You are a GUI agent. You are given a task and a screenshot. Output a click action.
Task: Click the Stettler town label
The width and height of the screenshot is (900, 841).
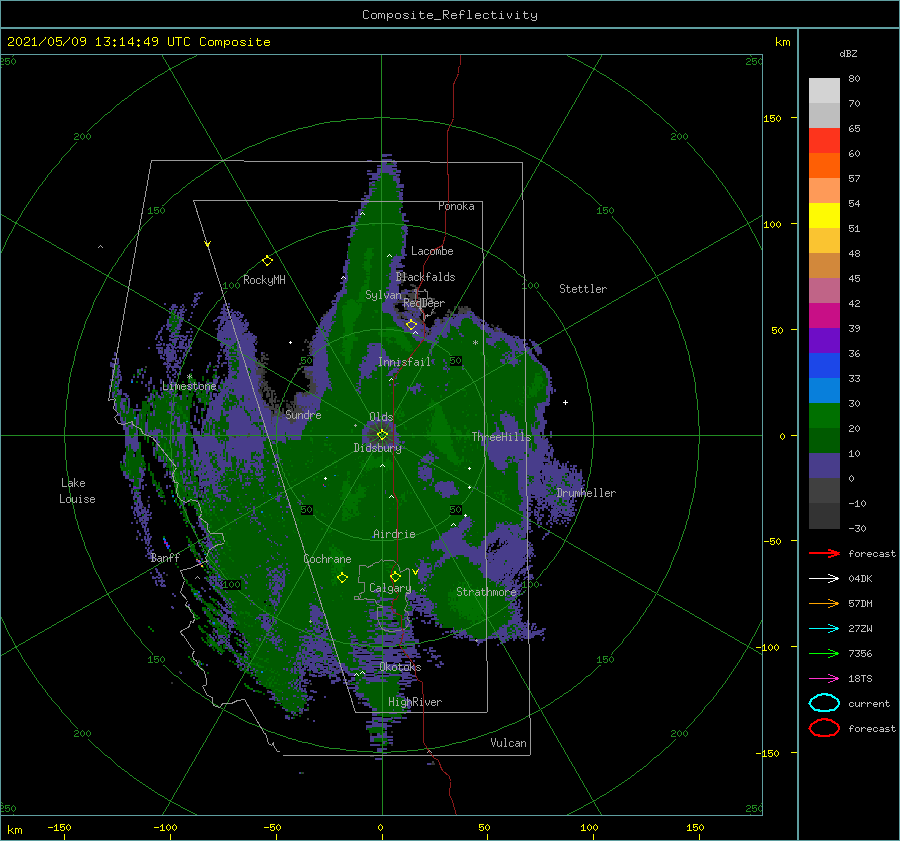coord(583,289)
